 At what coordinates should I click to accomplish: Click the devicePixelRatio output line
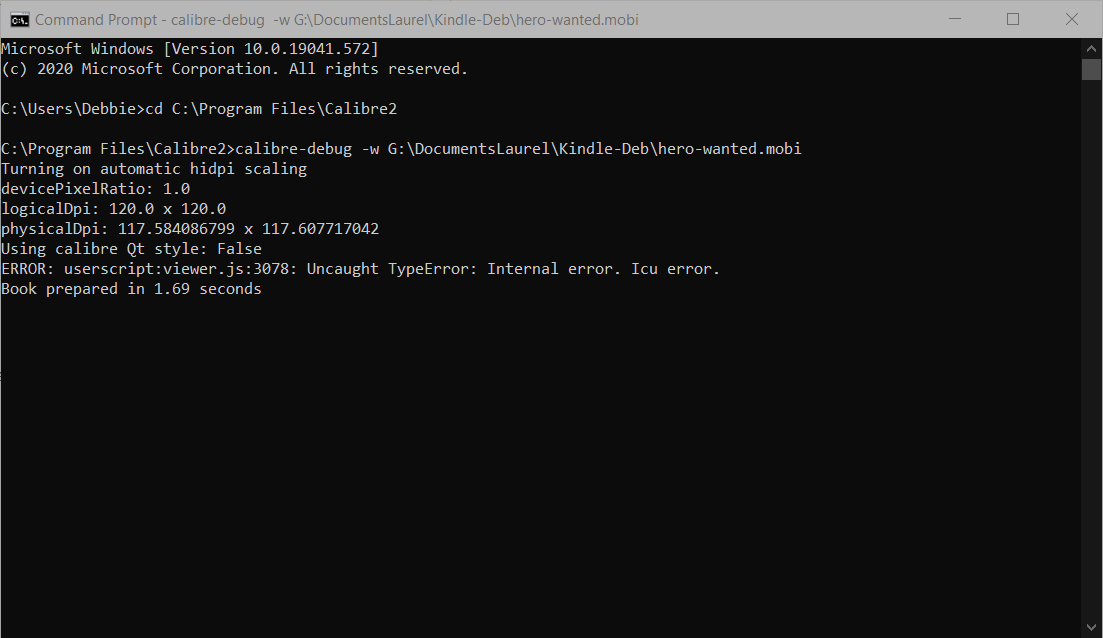(96, 189)
